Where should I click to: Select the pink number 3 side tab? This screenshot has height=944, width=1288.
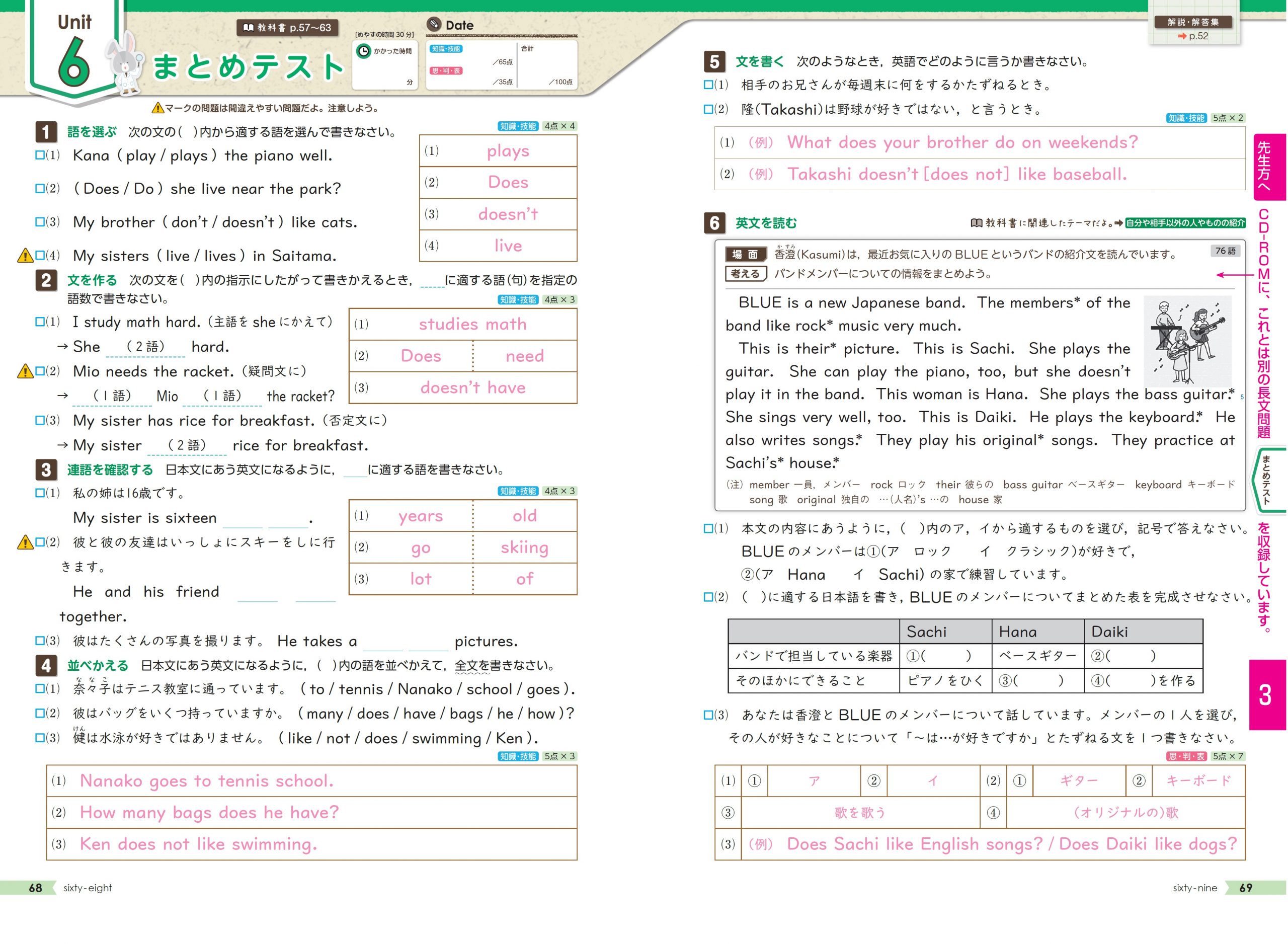(x=1267, y=695)
